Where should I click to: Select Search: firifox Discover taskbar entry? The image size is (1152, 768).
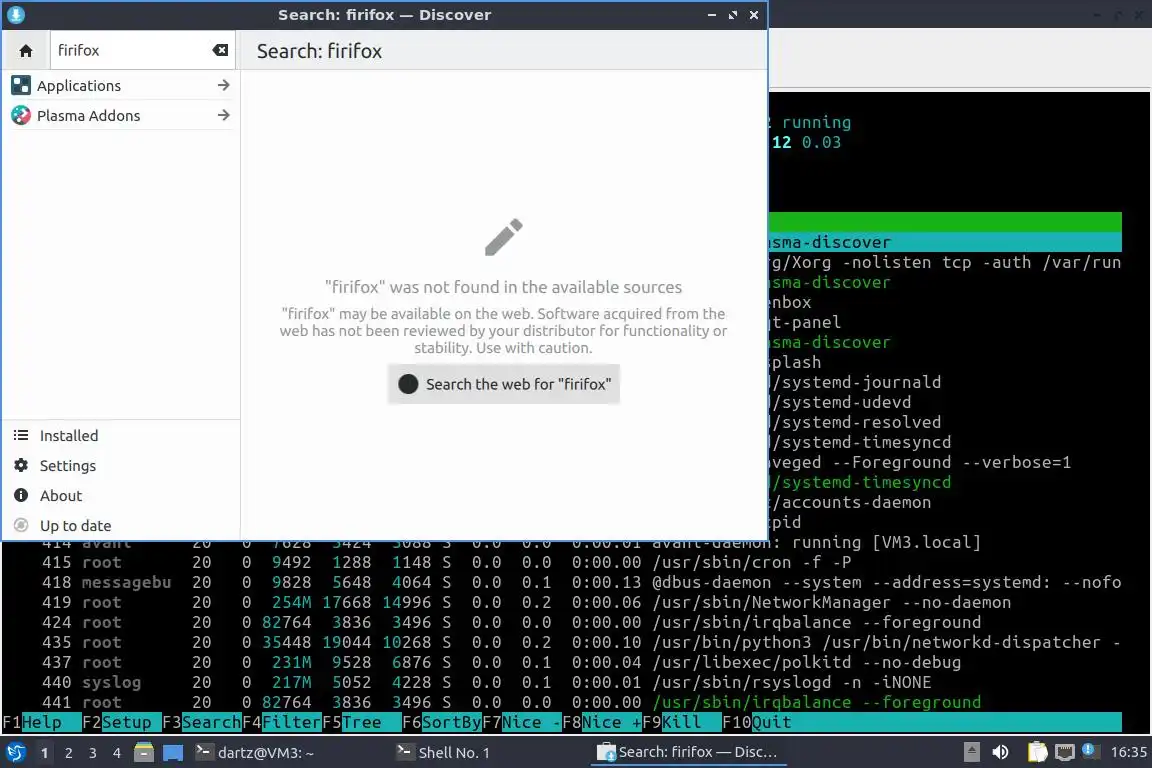click(688, 753)
